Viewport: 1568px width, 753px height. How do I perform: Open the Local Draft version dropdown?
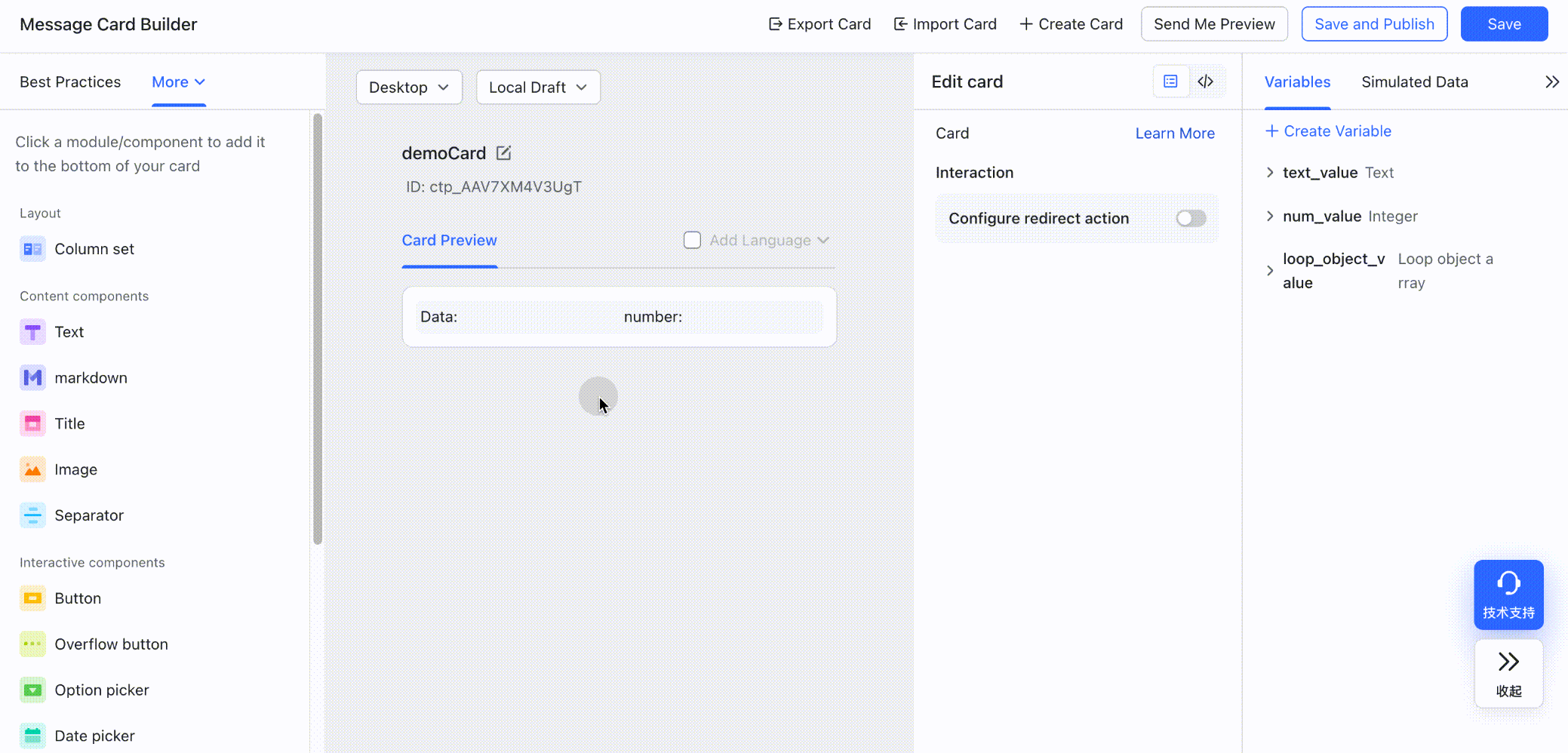pyautogui.click(x=538, y=88)
